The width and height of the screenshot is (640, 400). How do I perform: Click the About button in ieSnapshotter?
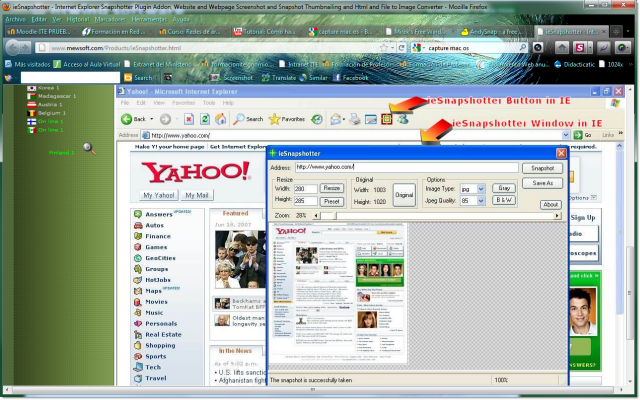(551, 204)
